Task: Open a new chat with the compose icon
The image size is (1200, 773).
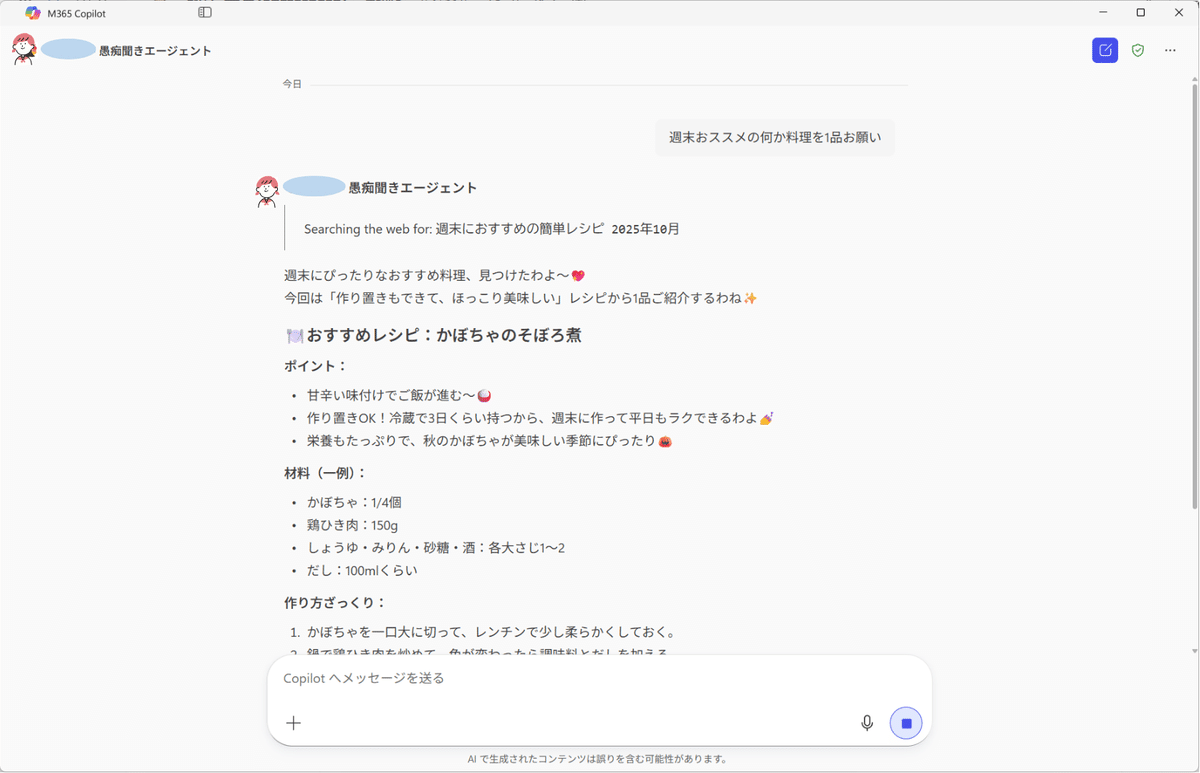Action: [x=1104, y=49]
